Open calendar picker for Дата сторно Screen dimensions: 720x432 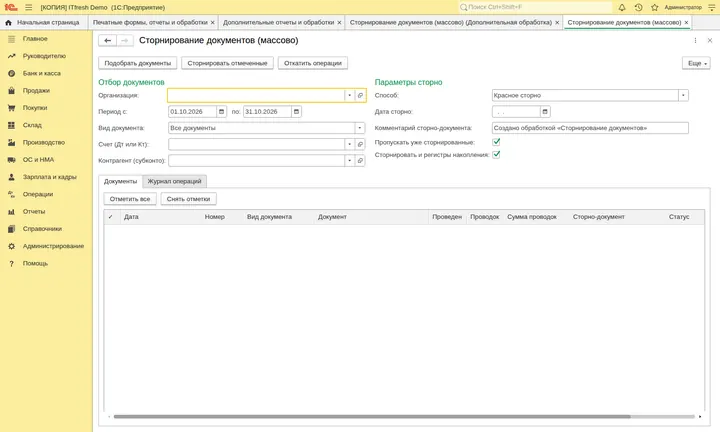[545, 112]
